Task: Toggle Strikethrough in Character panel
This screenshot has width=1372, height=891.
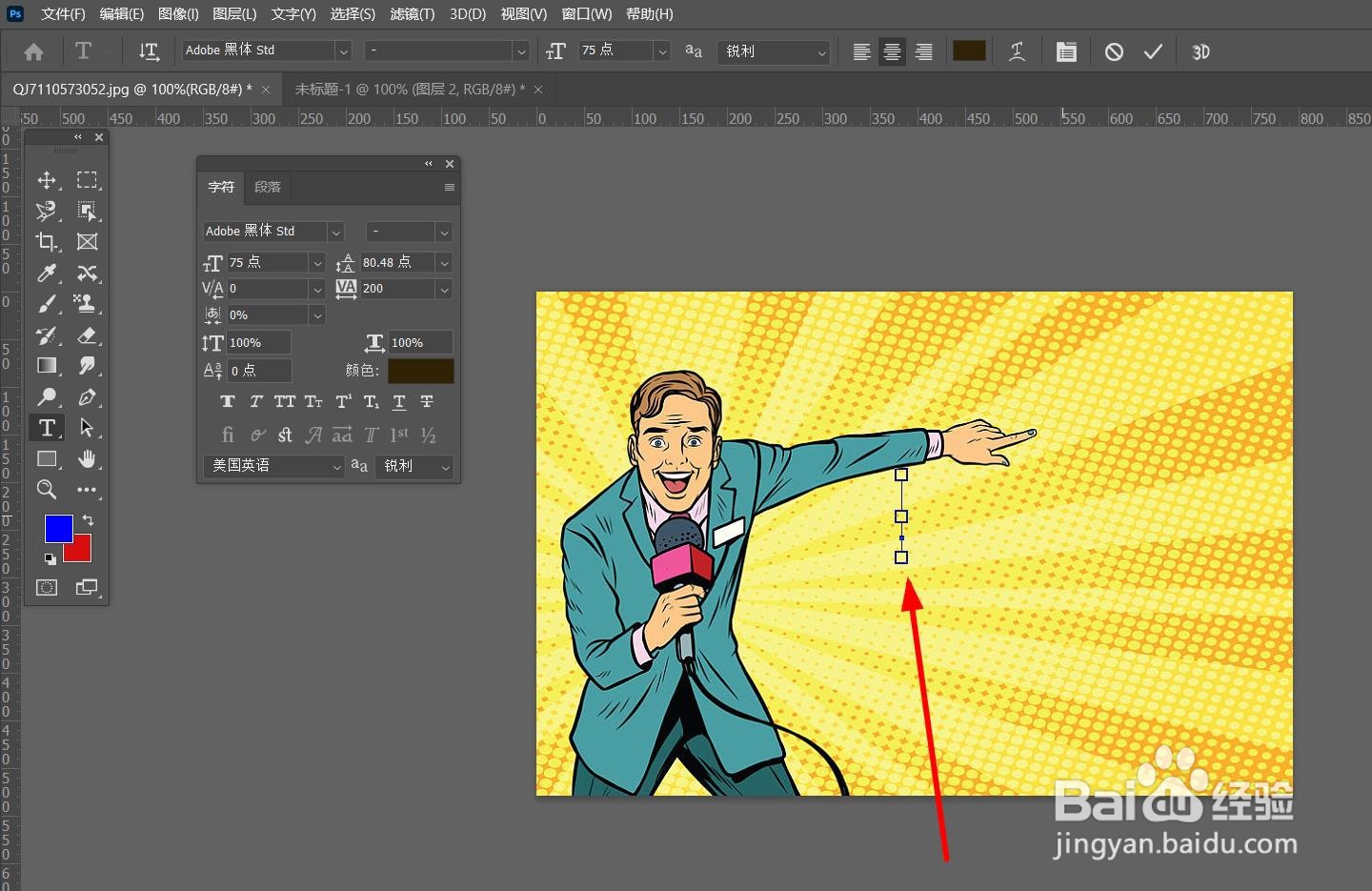Action: coord(427,402)
